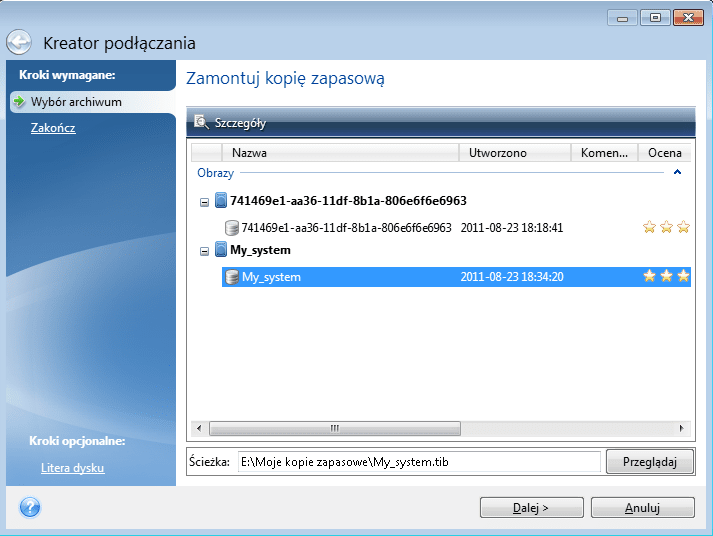Click the drive icon in highlighted My_system row
Screen dimensions: 713x536
(x=232, y=277)
